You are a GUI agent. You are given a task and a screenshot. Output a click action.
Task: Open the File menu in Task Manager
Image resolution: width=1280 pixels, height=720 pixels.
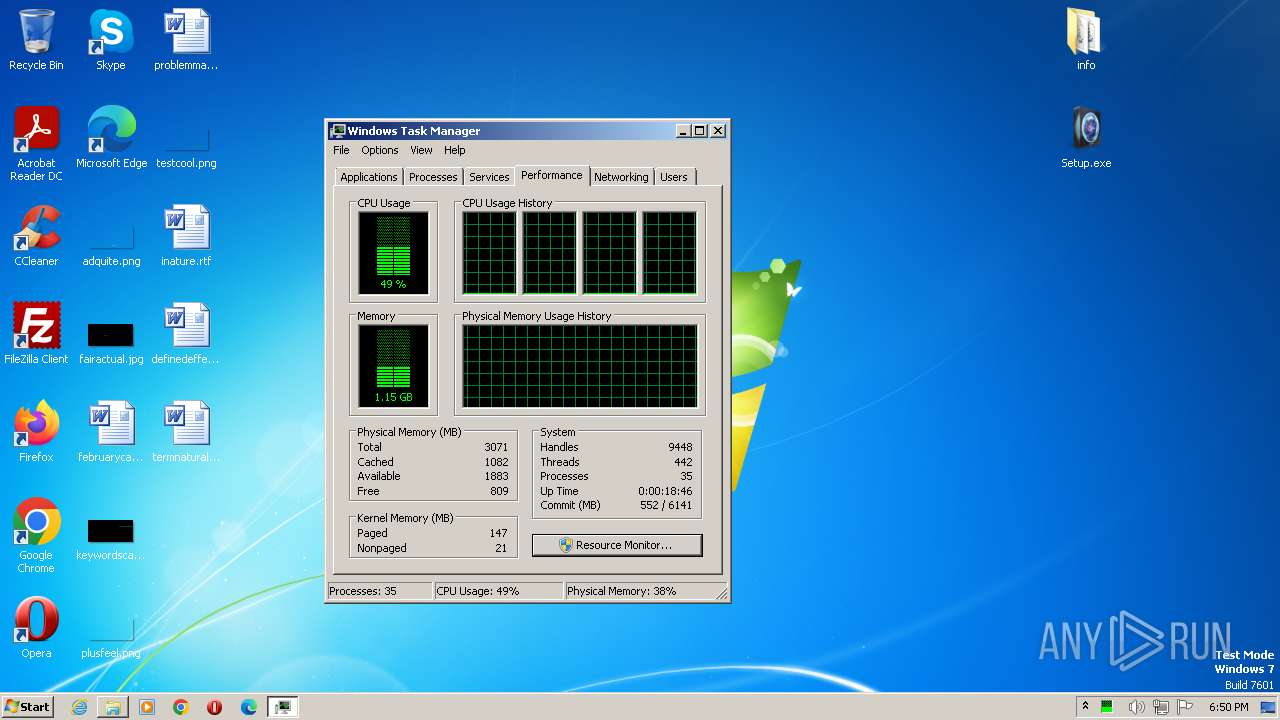point(341,150)
